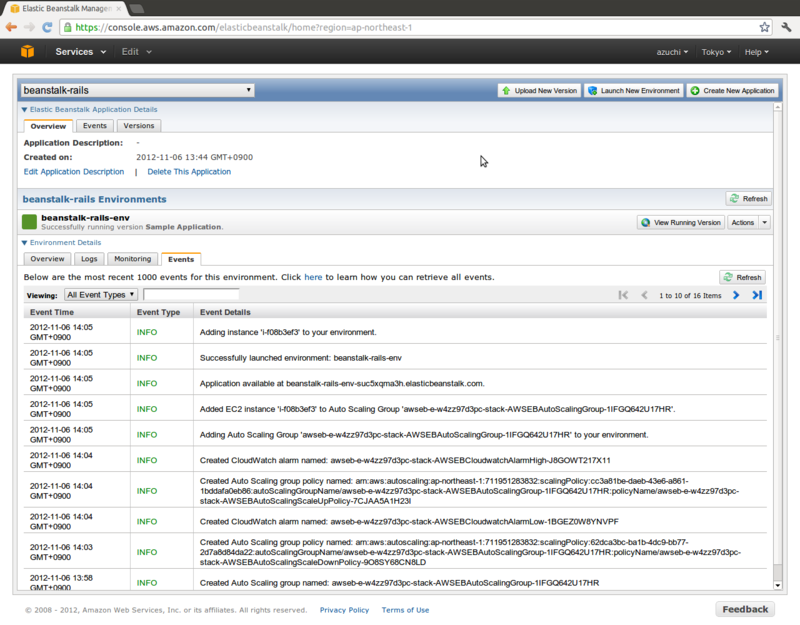Screen dimensions: 800x625
Task: Close the Elastic Beanstalk browser tab
Action: tap(119, 9)
